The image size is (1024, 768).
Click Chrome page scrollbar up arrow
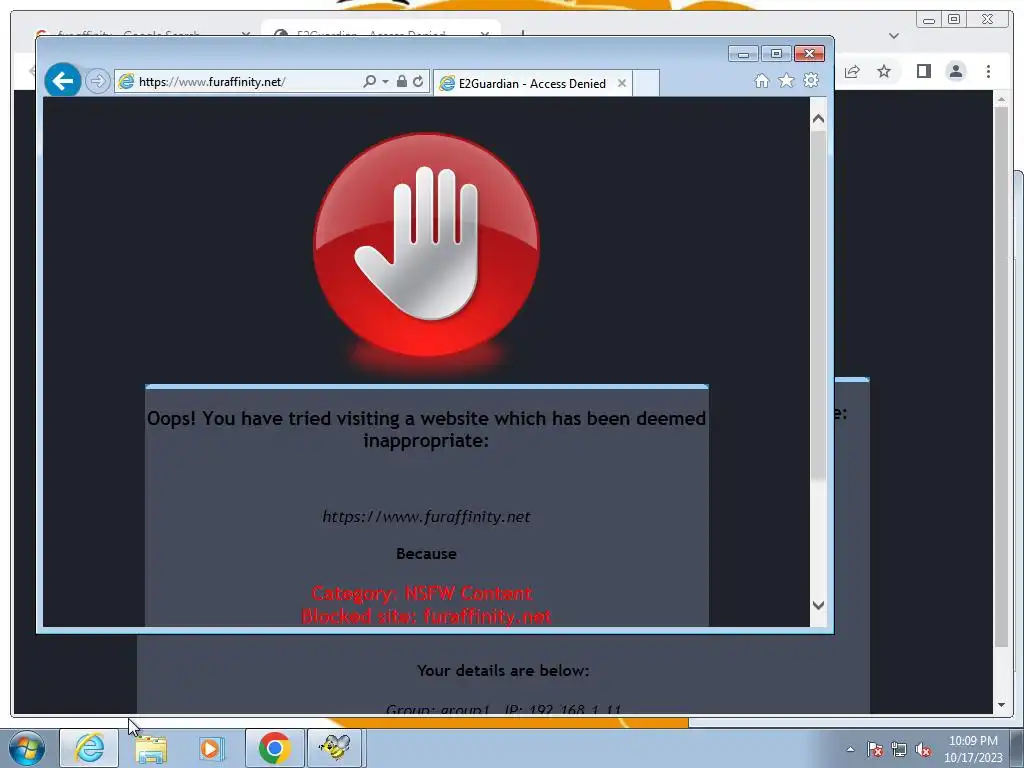(x=1001, y=99)
